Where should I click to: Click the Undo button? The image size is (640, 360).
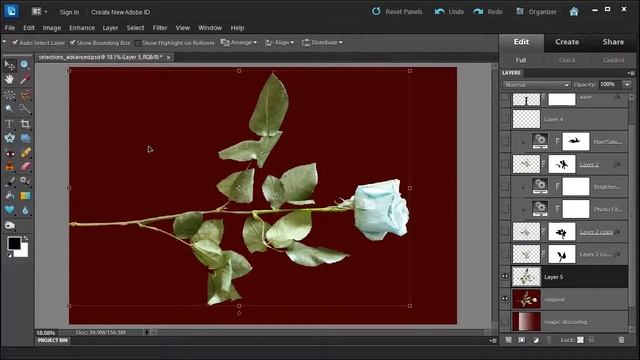(x=449, y=12)
